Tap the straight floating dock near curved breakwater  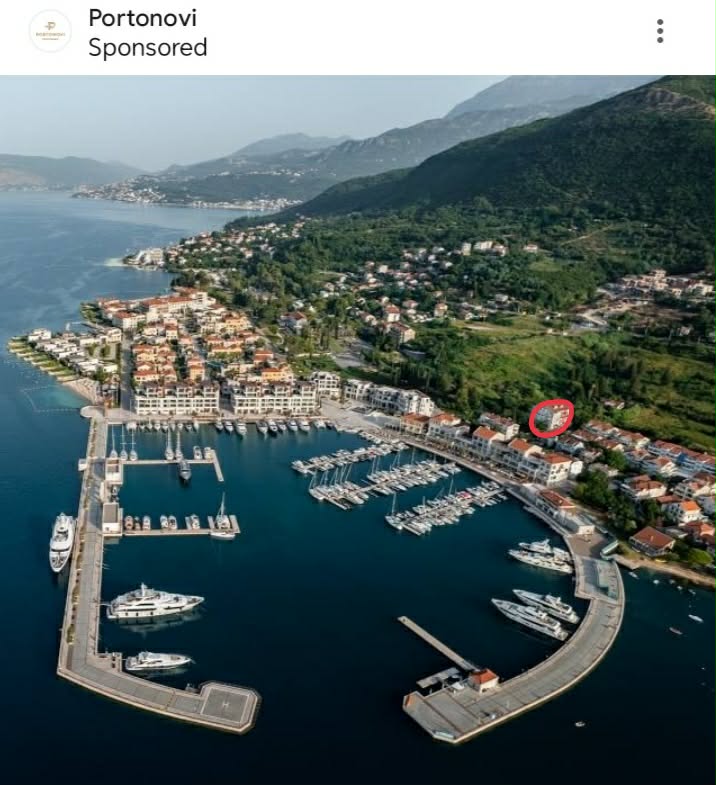pyautogui.click(x=436, y=643)
